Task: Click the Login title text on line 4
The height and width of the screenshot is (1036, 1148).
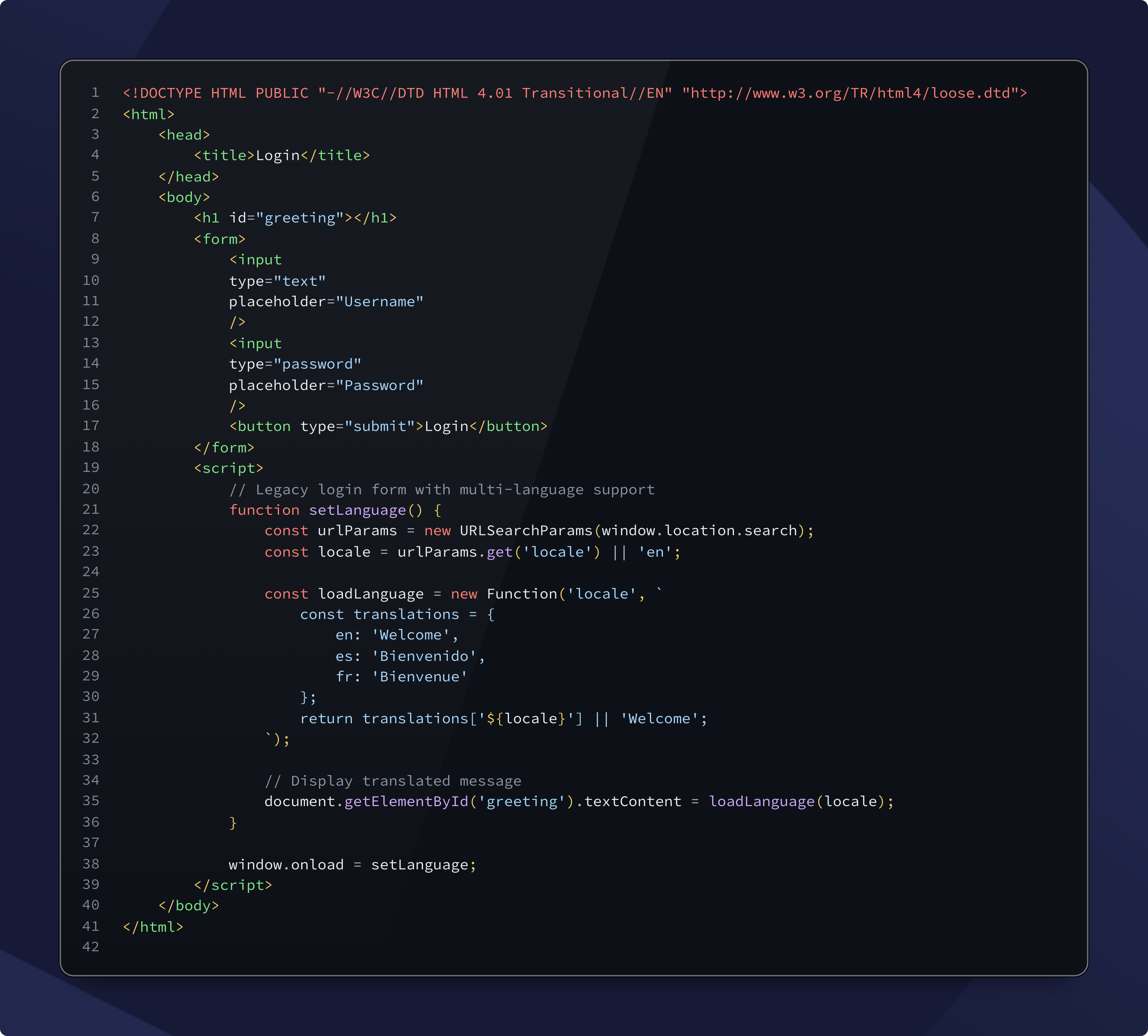Action: 279,155
